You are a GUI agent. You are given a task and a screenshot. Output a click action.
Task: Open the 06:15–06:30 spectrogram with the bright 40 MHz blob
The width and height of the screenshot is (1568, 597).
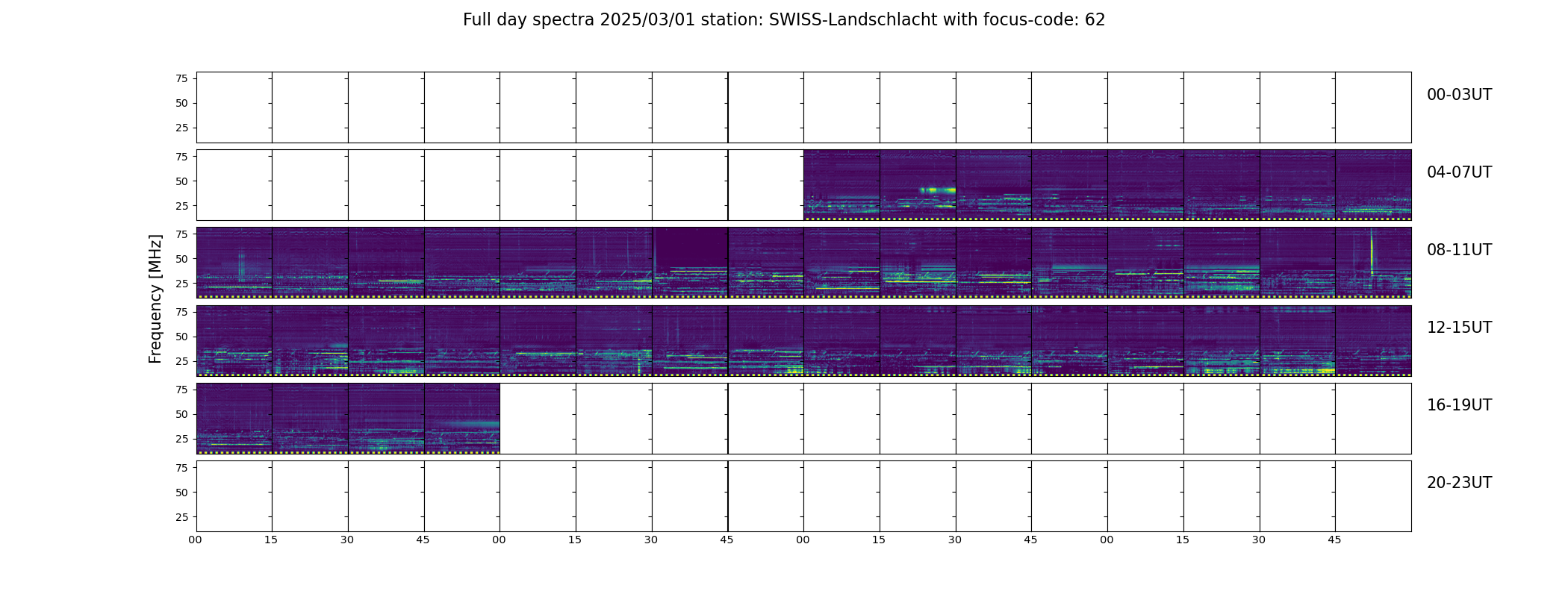click(x=918, y=185)
